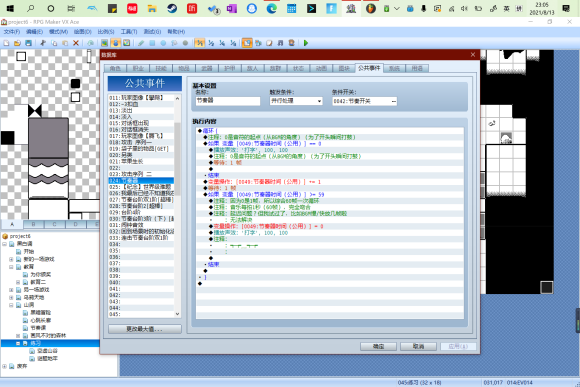The height and width of the screenshot is (387, 580).
Task: Select the Rectangle drawing tool
Action: pyautogui.click(x=152, y=43)
